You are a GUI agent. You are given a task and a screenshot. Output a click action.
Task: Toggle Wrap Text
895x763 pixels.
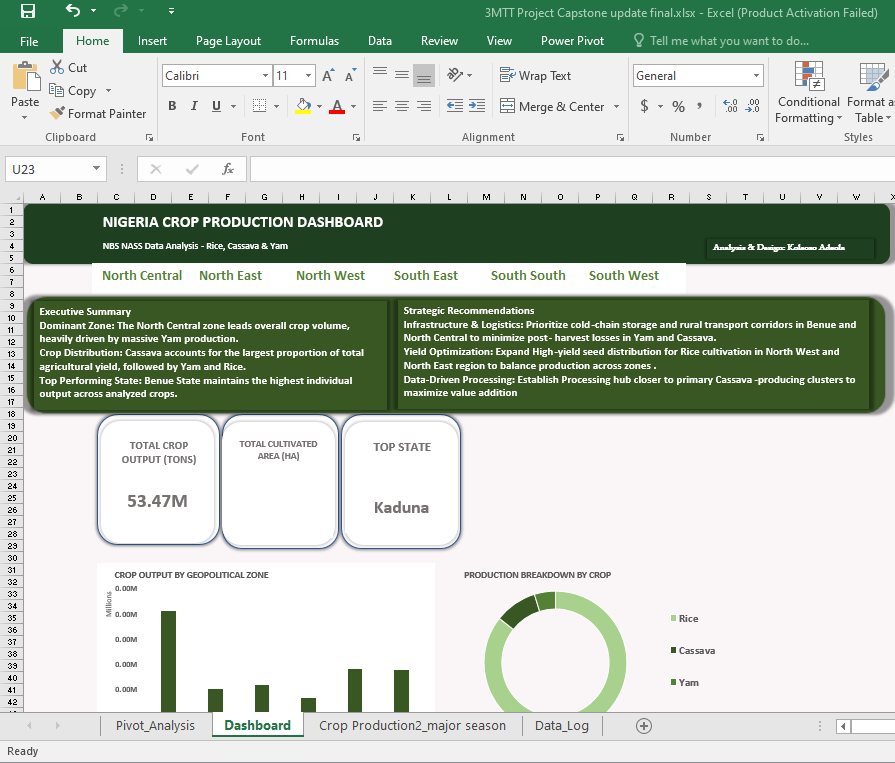tap(535, 75)
